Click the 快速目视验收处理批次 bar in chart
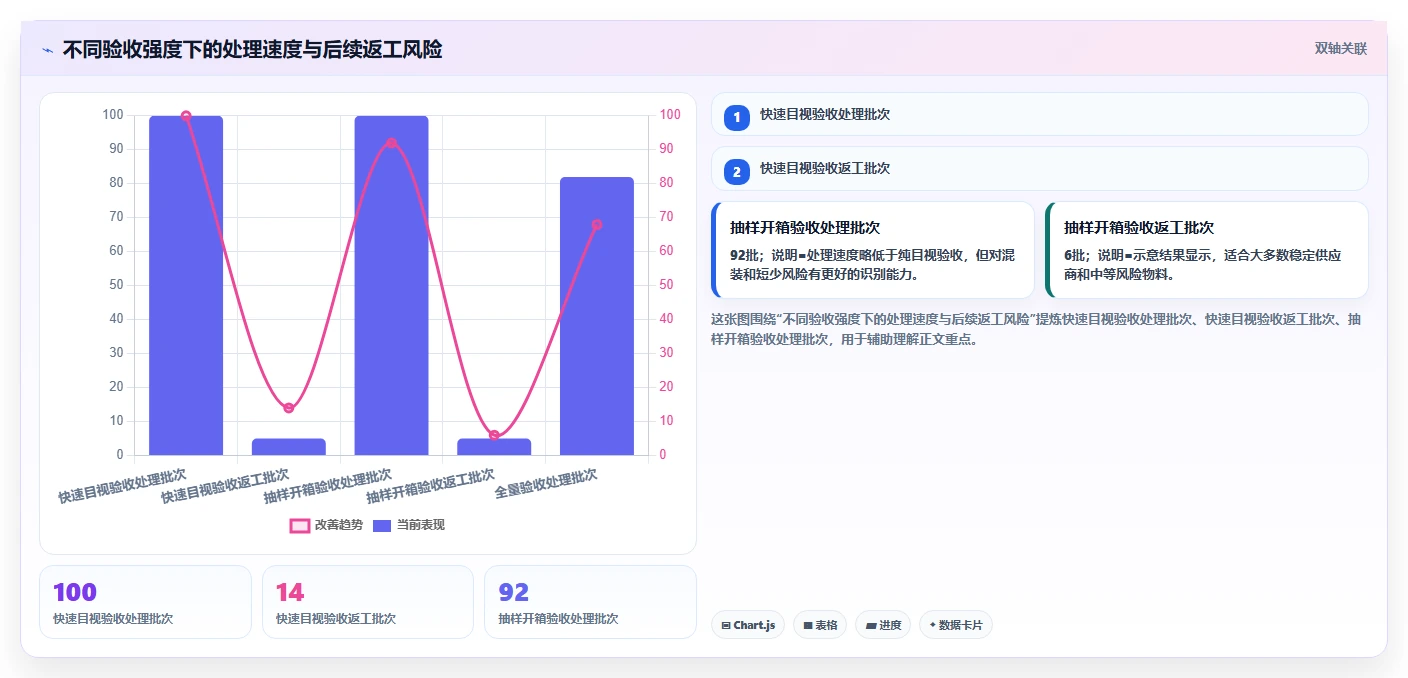 point(186,285)
